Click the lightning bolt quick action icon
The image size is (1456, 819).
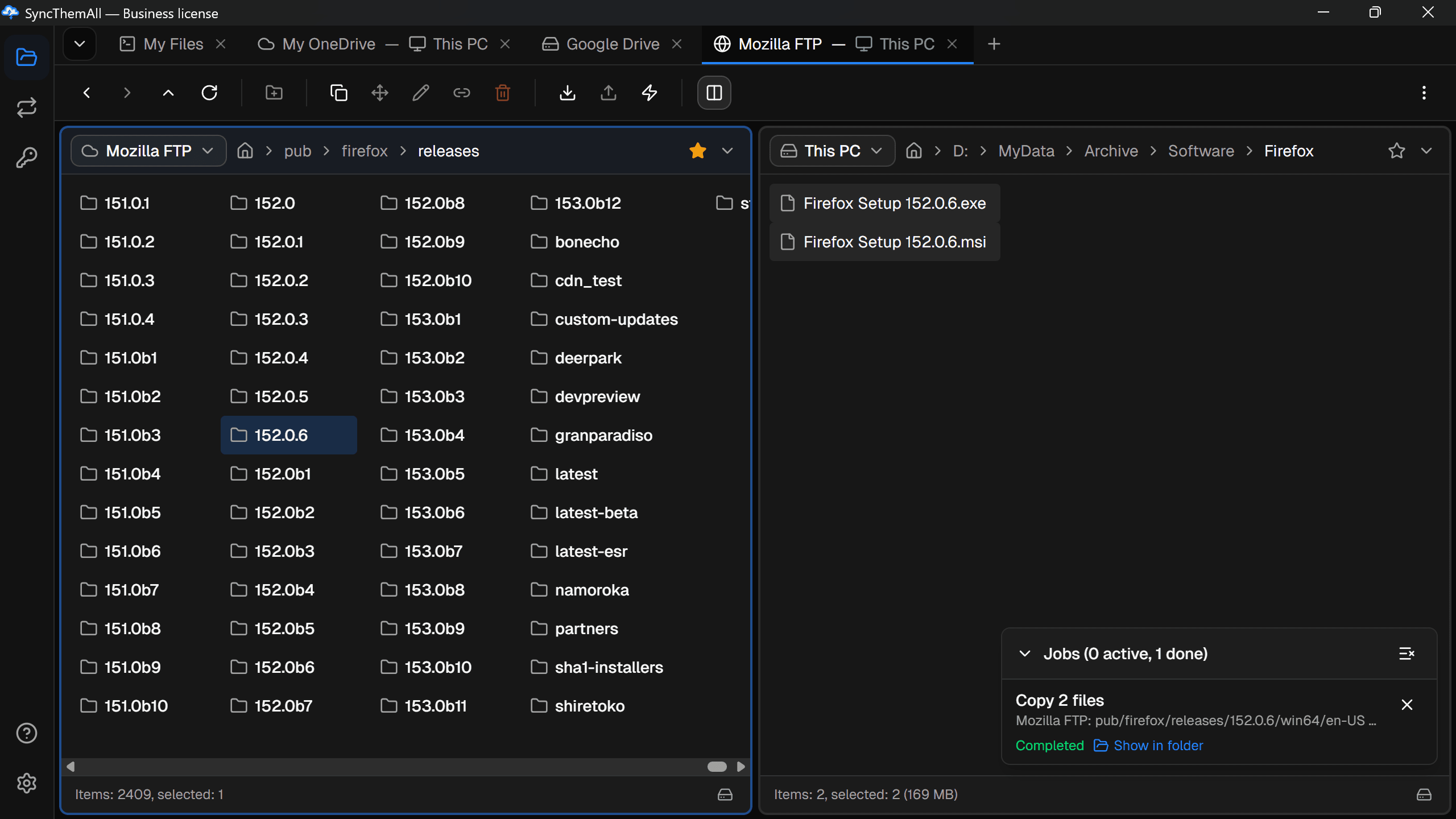click(650, 93)
